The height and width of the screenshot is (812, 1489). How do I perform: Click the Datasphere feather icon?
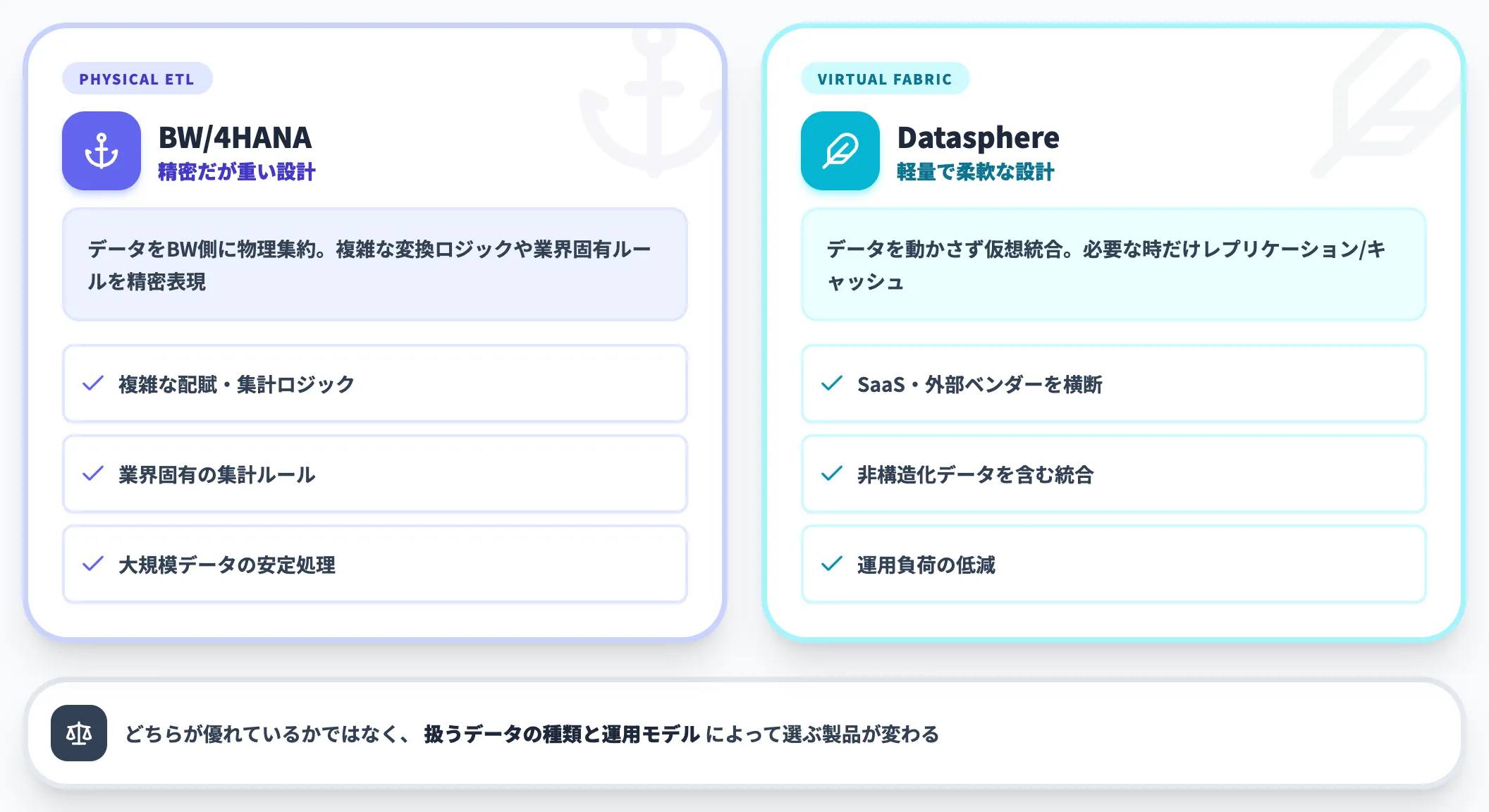(x=840, y=151)
